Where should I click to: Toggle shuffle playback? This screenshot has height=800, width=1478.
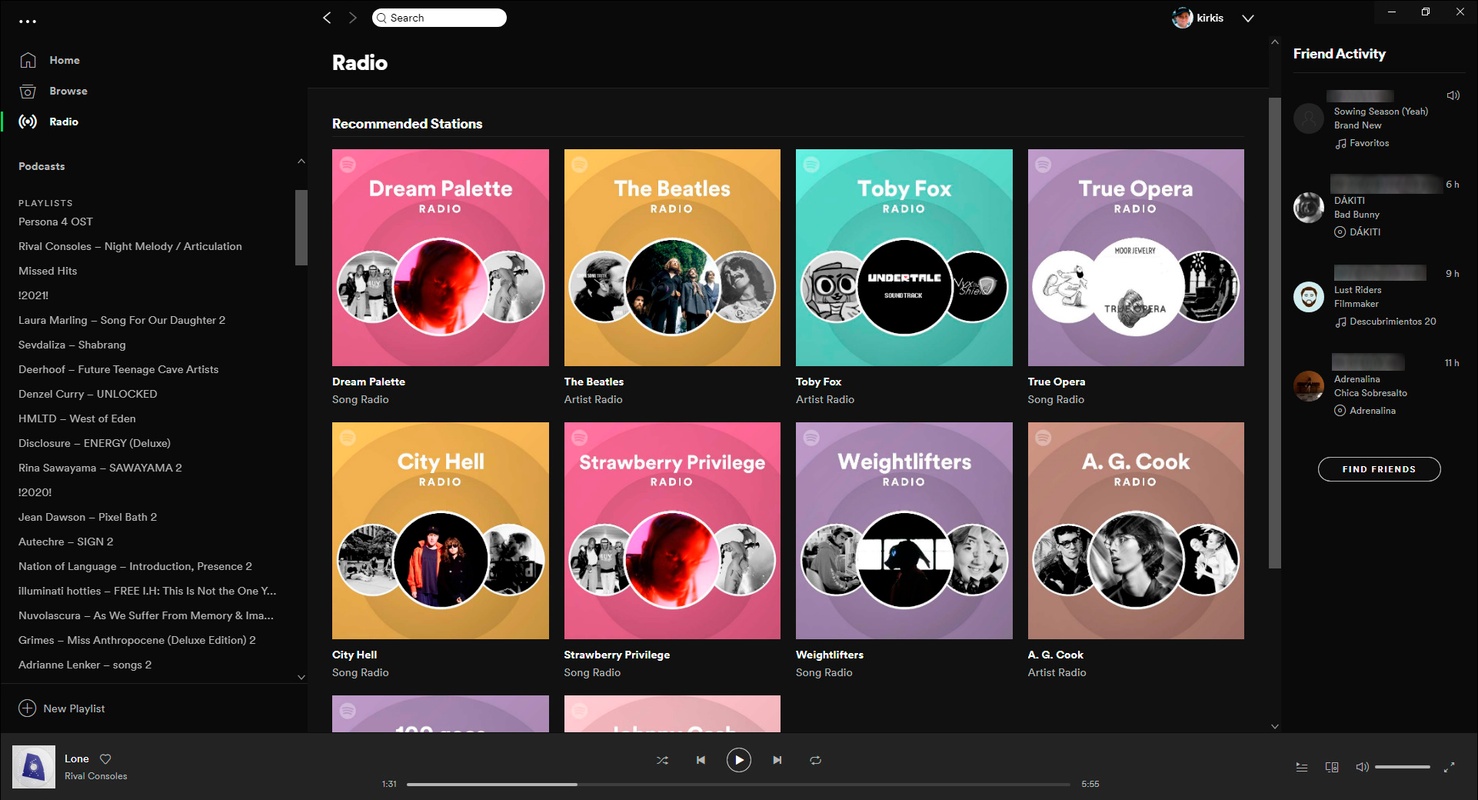point(662,760)
